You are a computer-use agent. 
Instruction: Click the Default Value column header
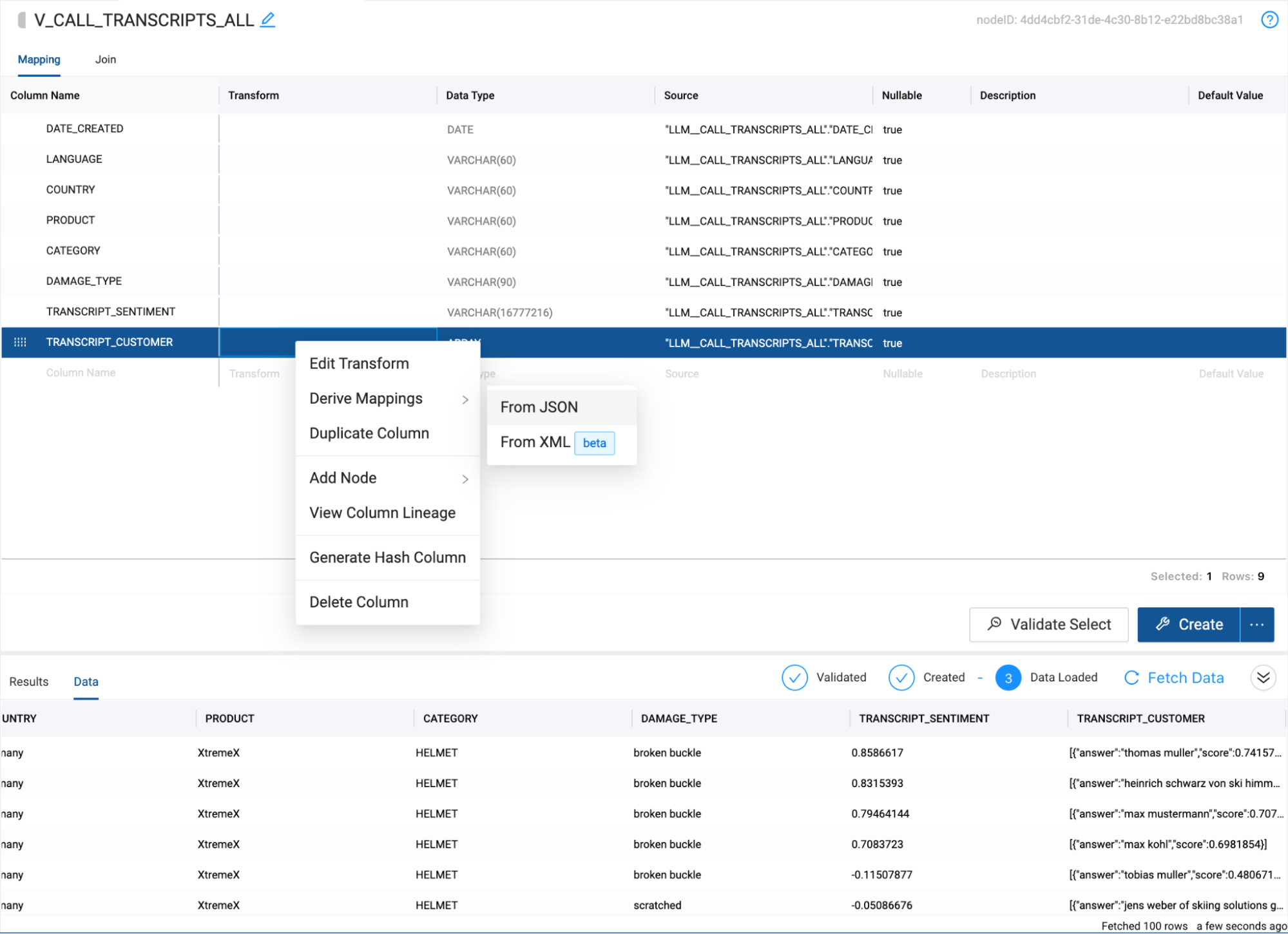tap(1230, 95)
